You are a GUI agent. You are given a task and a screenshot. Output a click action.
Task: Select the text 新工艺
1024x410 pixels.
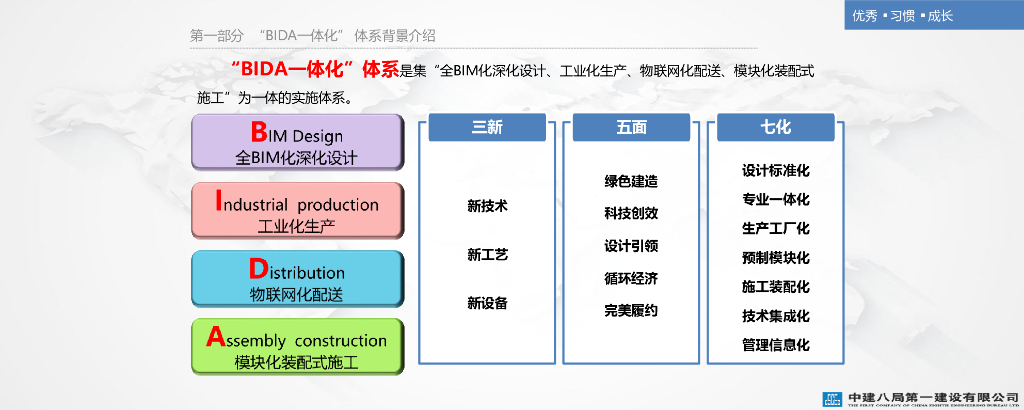click(x=487, y=255)
